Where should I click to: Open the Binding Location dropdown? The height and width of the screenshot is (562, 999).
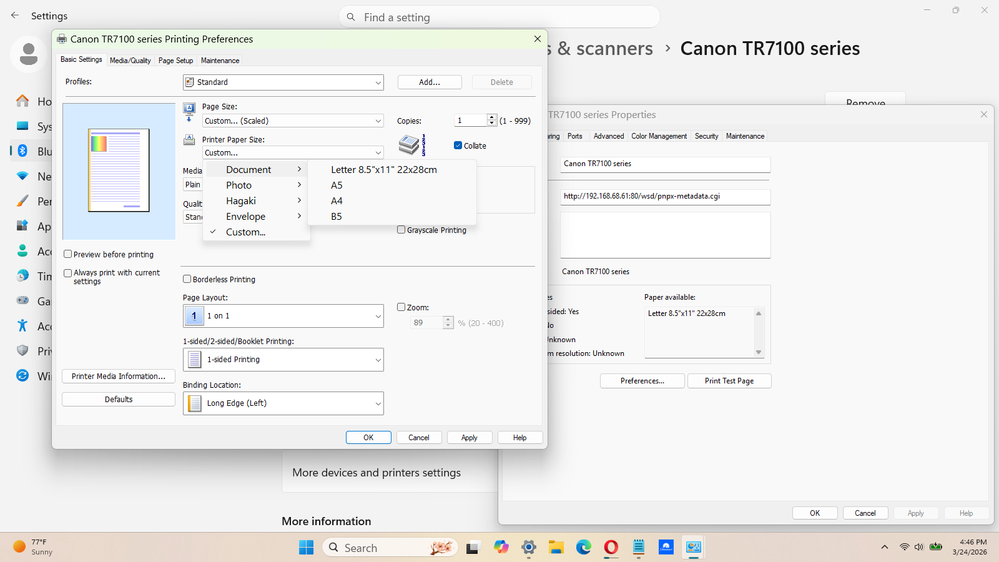pyautogui.click(x=284, y=403)
